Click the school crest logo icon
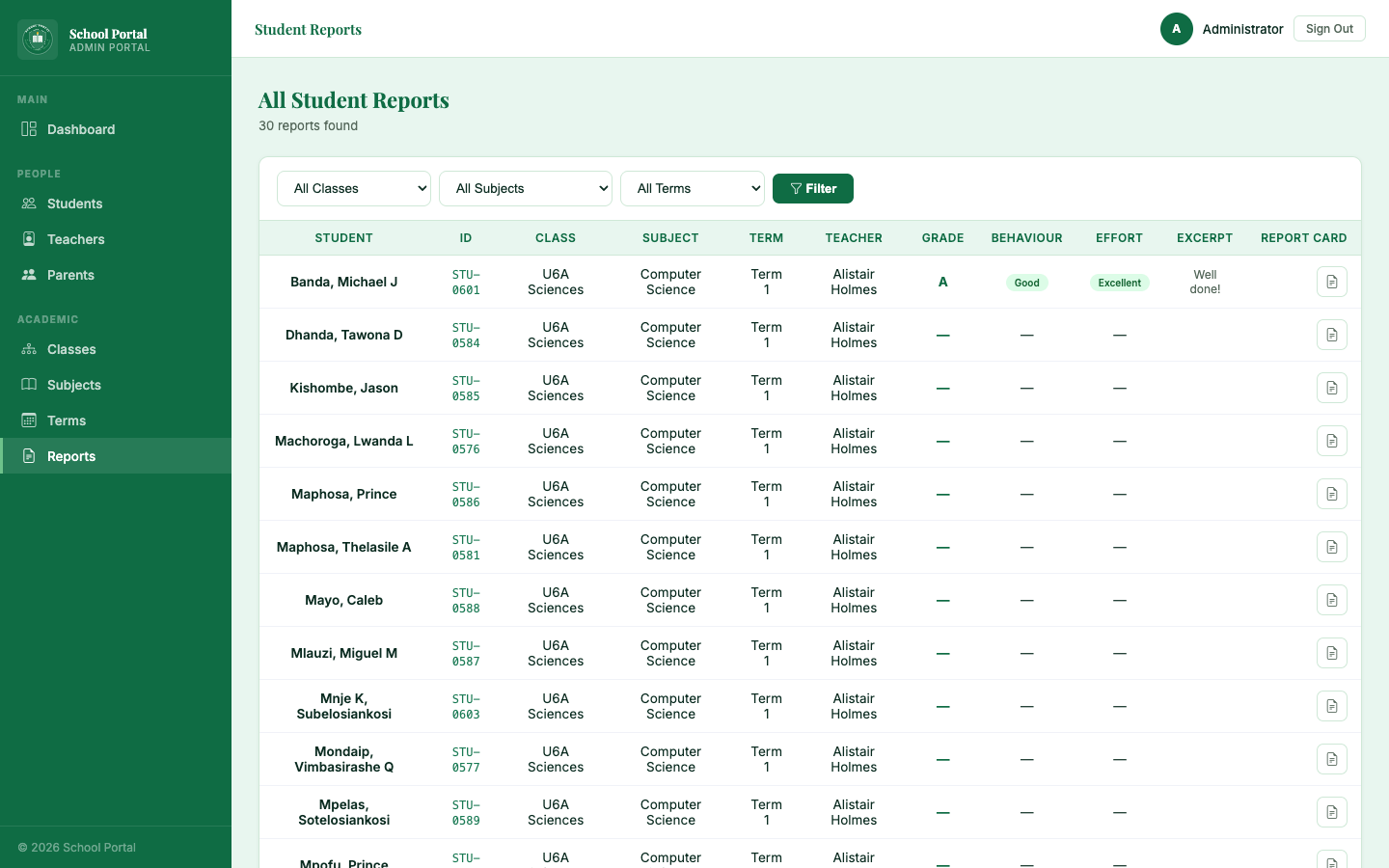The image size is (1389, 868). pyautogui.click(x=38, y=40)
